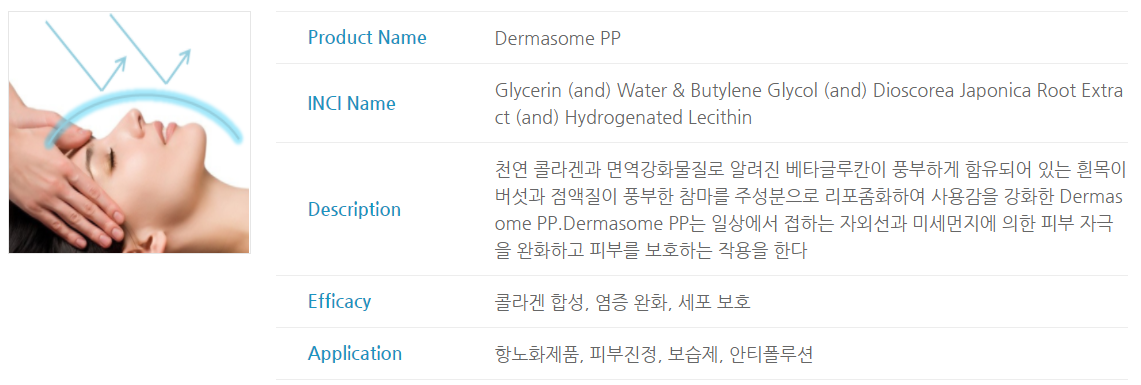Screen dimensions: 1141x385
Task: Click the Application label
Action: tap(354, 354)
